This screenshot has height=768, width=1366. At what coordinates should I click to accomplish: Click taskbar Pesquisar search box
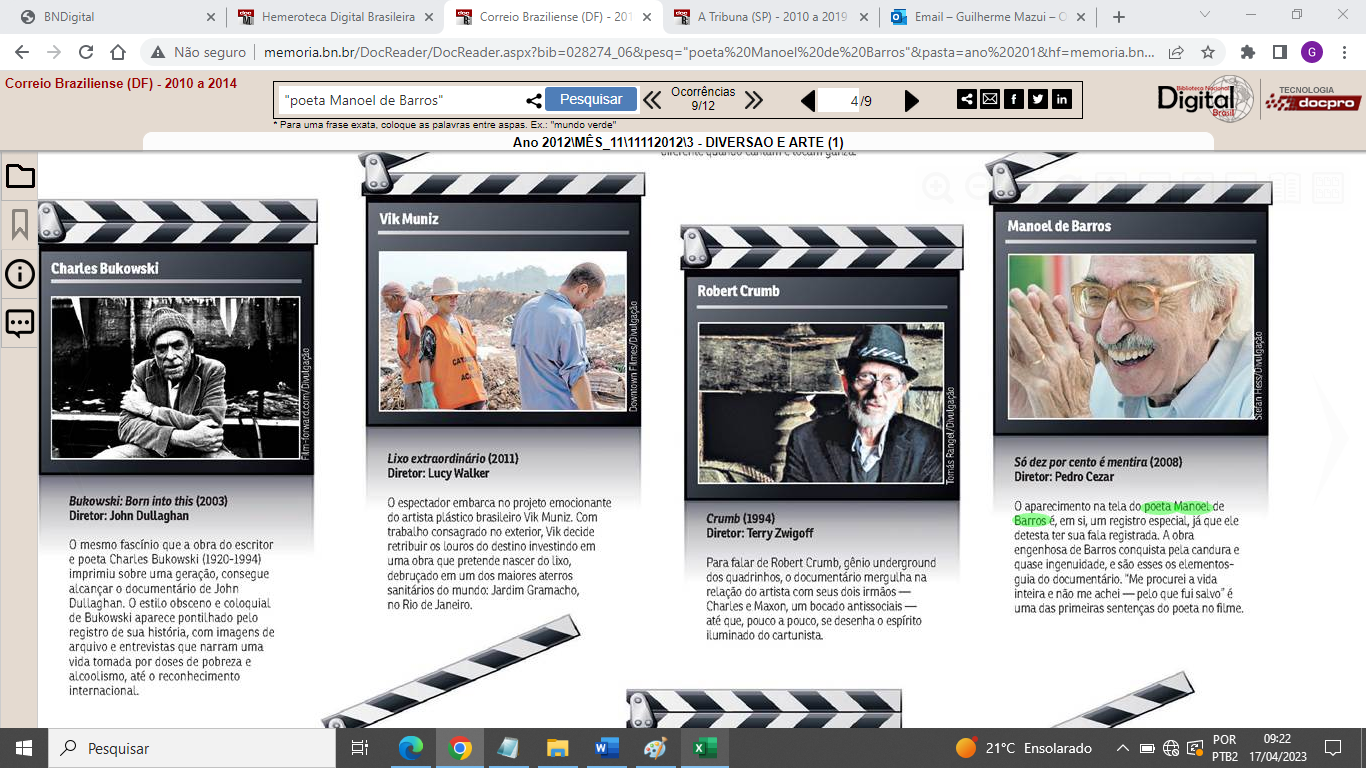192,748
